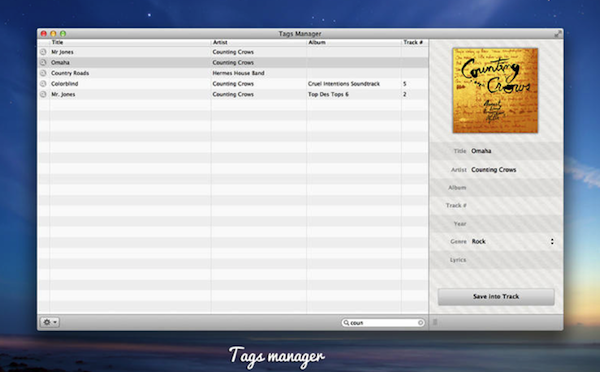The width and height of the screenshot is (600, 372).
Task: Click the Album text field in details panel
Action: pos(513,188)
